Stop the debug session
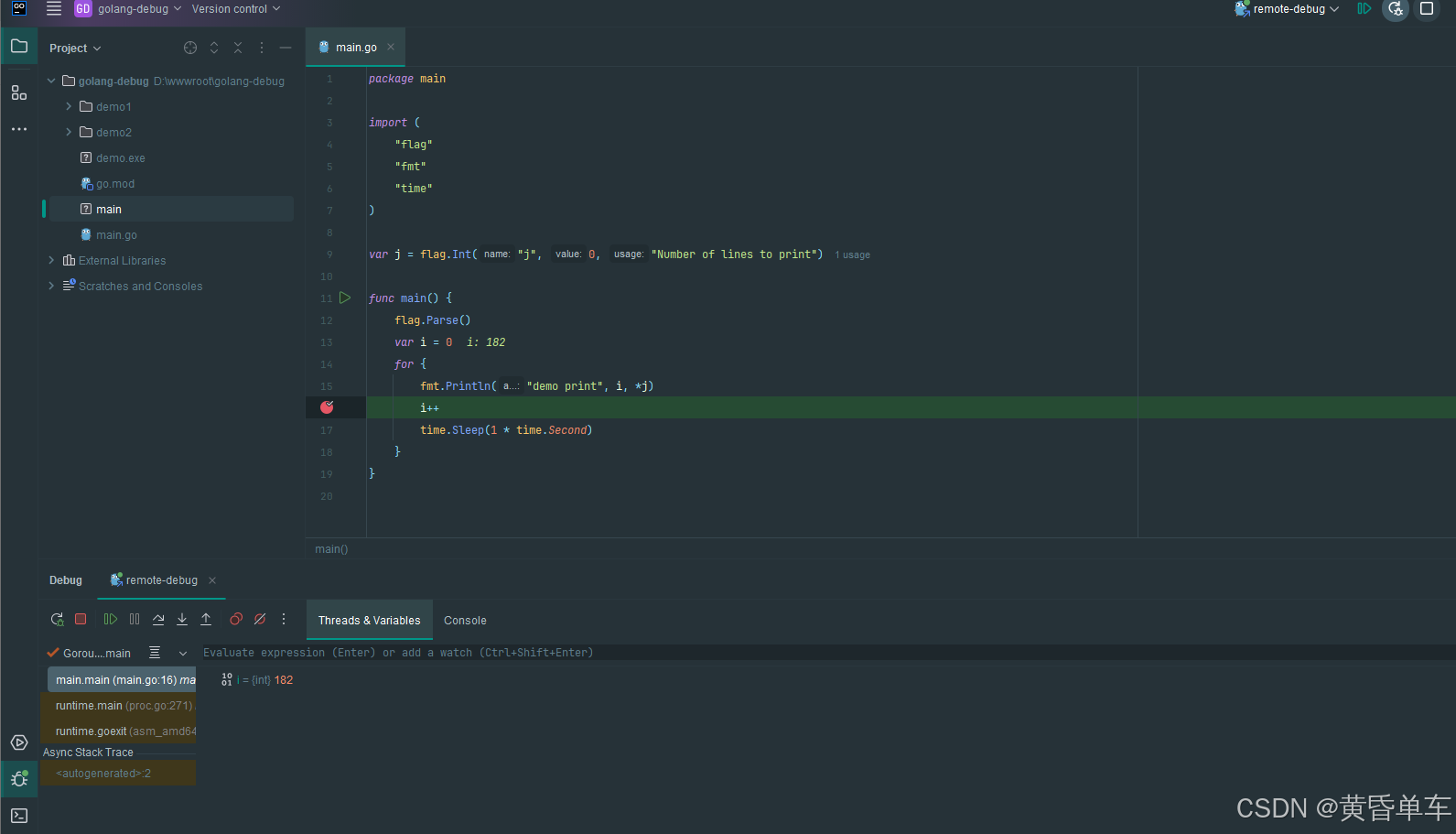 81,620
